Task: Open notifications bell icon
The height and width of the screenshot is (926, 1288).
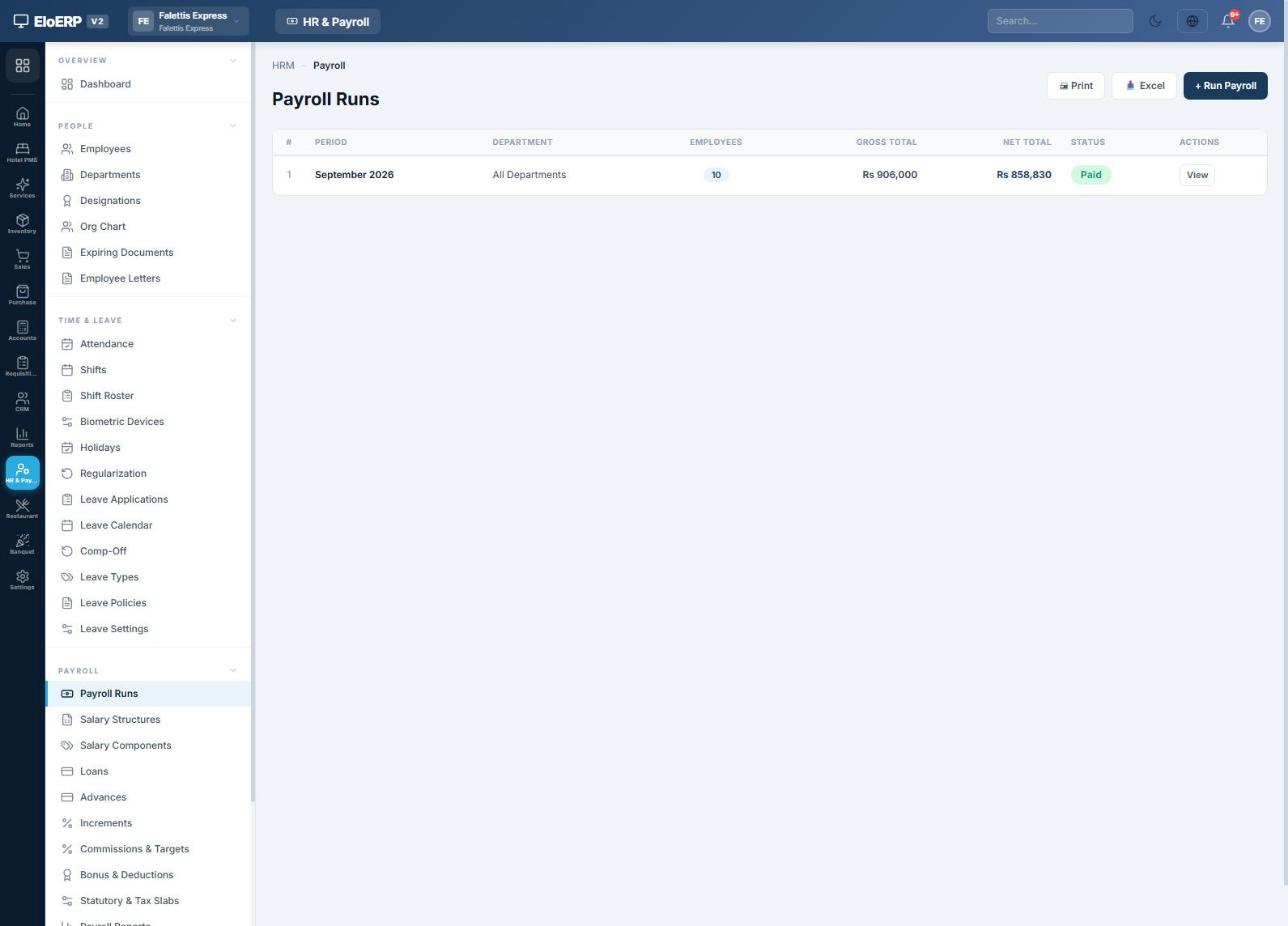Action: (1228, 21)
